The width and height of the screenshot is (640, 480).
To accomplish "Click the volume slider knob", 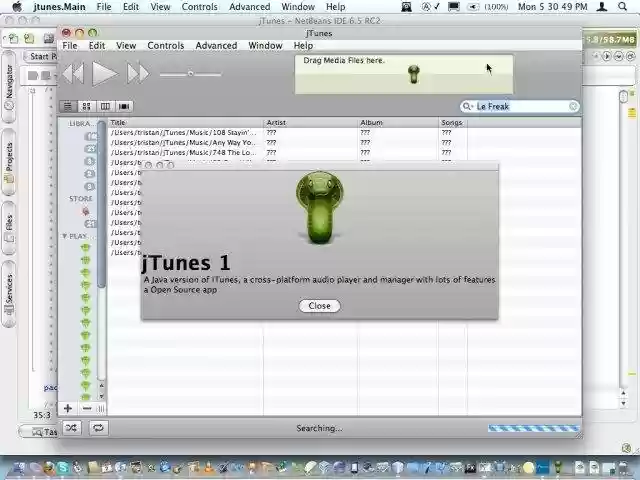I will (190, 73).
